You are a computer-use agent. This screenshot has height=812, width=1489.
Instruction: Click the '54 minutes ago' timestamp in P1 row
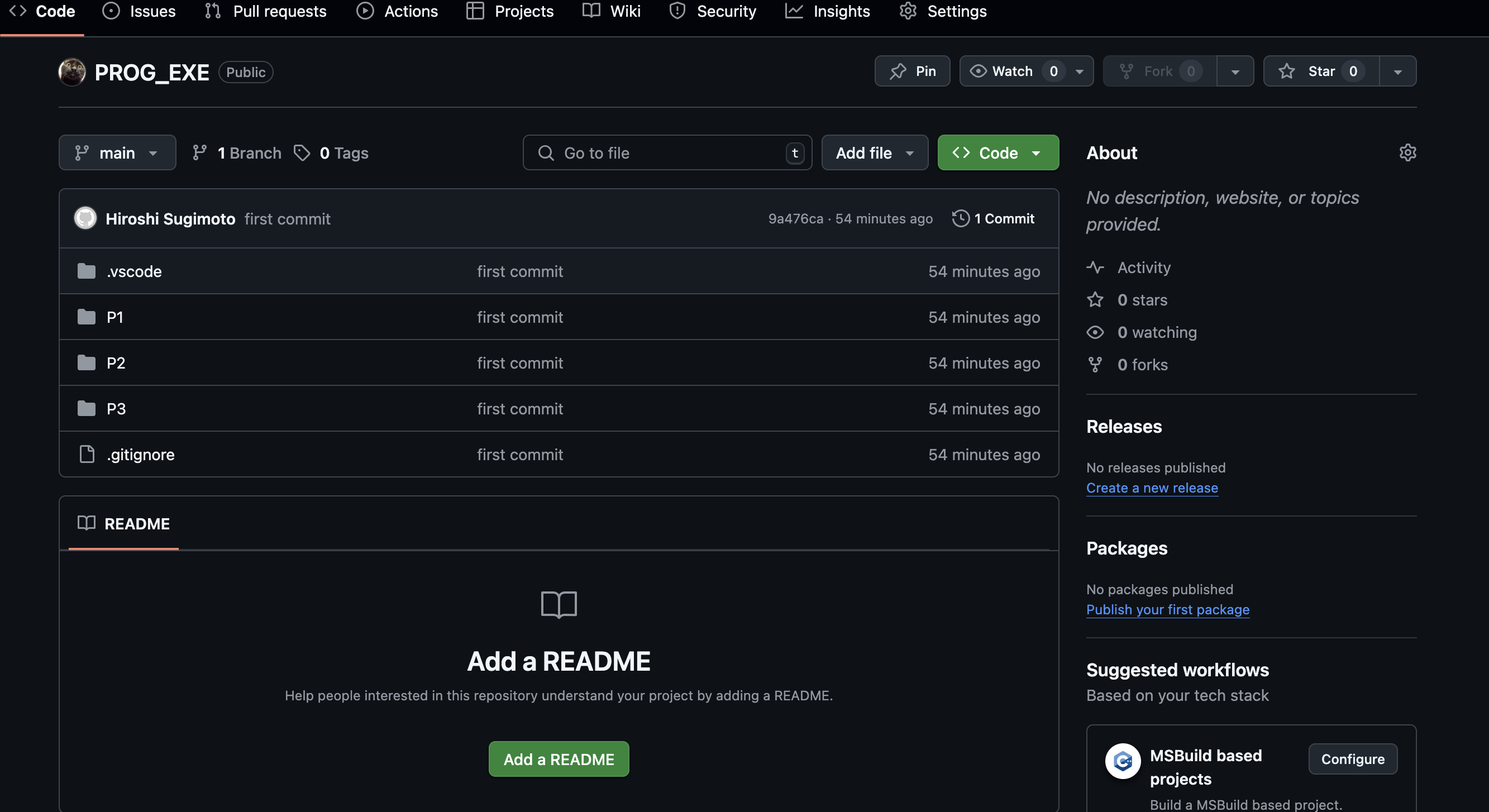coord(984,317)
